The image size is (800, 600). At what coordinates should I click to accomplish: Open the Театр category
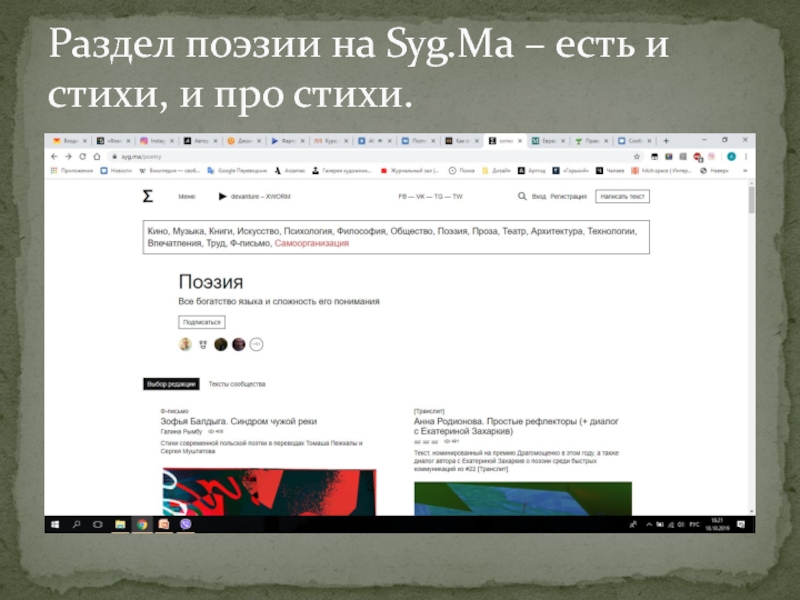tap(514, 231)
